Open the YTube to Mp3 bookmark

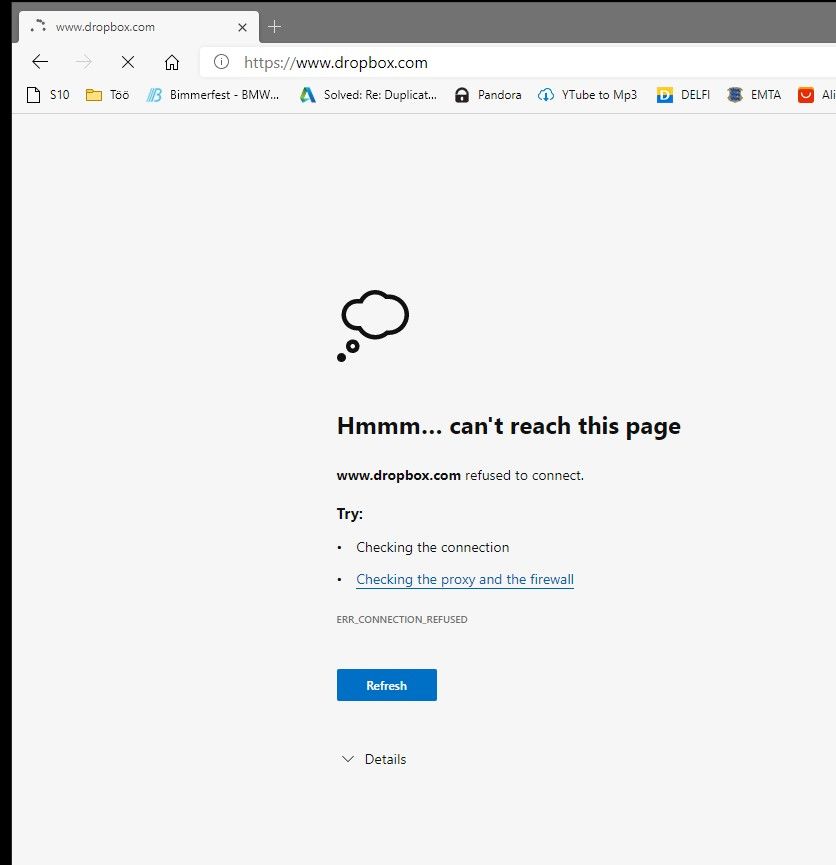coord(587,95)
